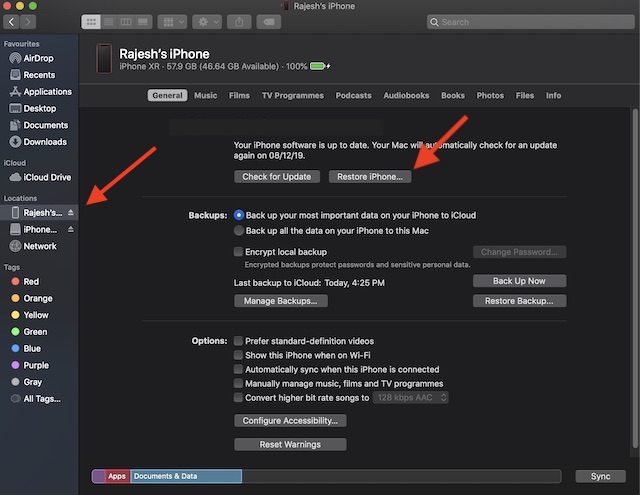The image size is (640, 495).
Task: Switch to the Books tab
Action: pyautogui.click(x=453, y=95)
